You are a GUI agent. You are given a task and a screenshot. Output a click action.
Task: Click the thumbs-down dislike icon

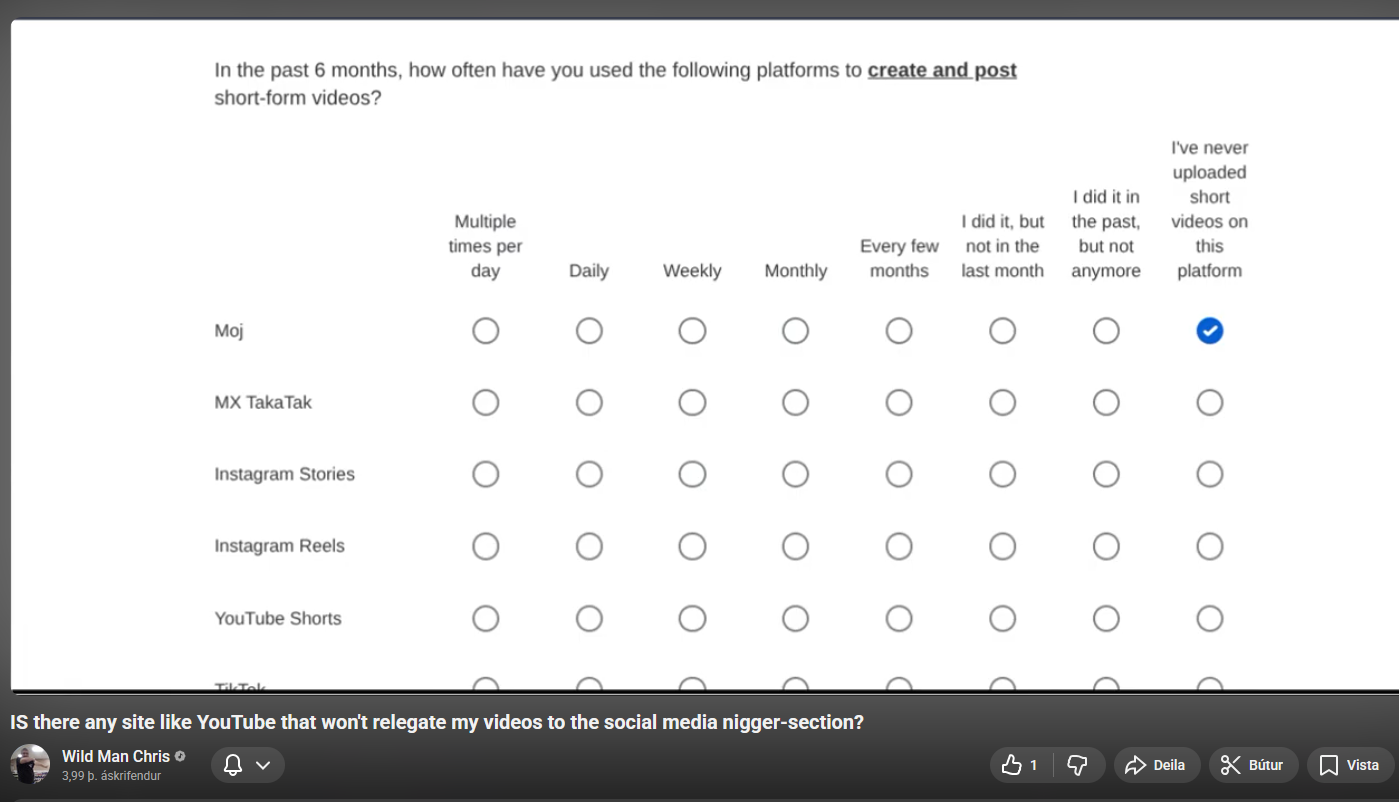click(1077, 765)
